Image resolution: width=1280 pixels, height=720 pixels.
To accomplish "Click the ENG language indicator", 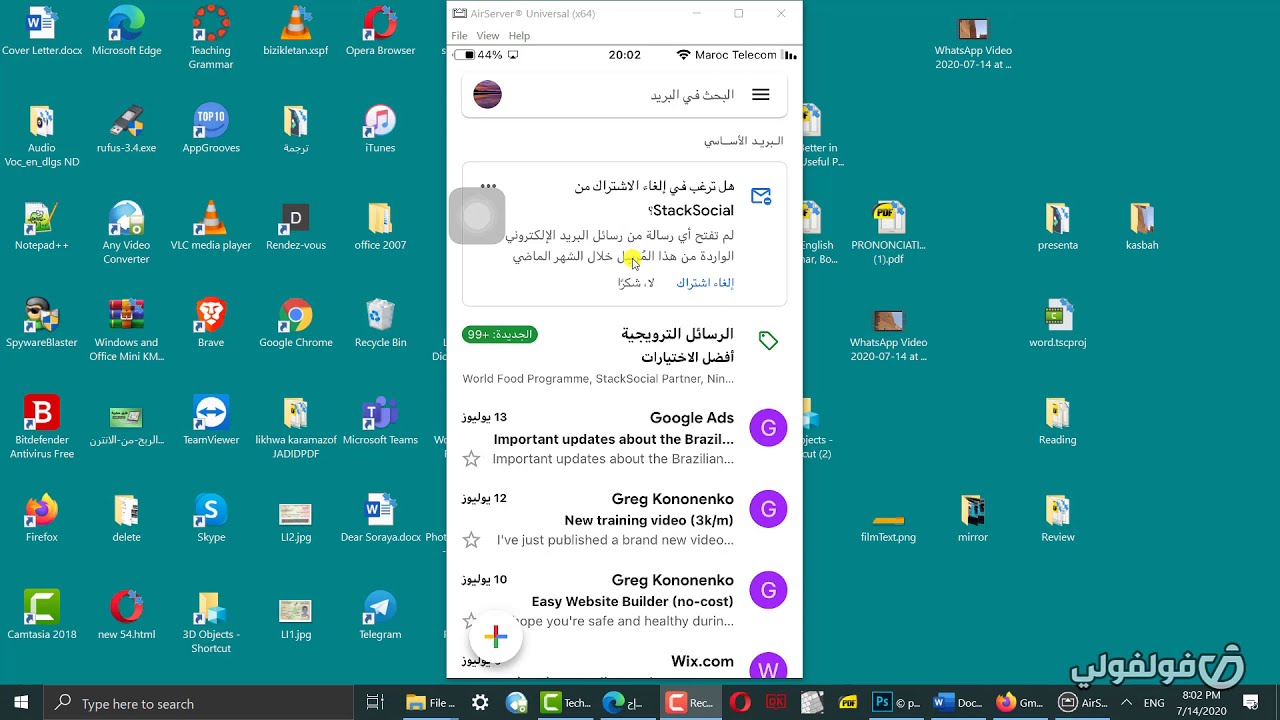I will [1153, 703].
